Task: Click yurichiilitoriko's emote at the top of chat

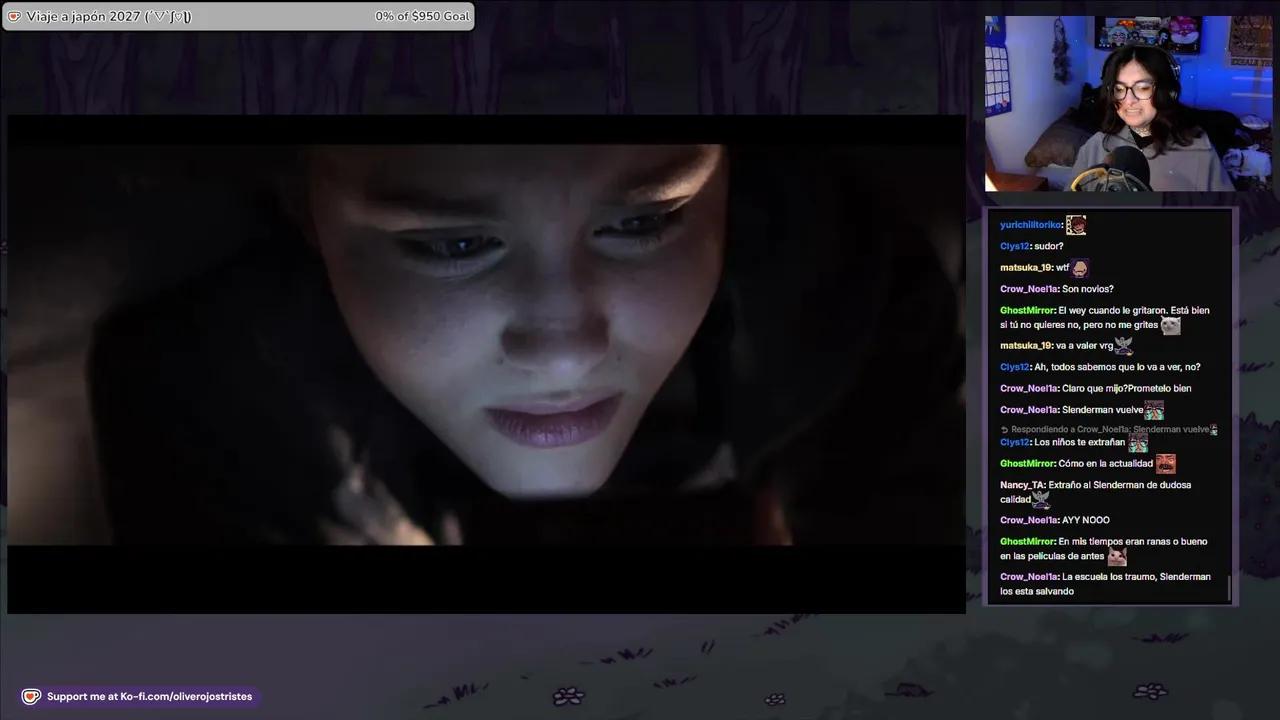Action: 1076,224
